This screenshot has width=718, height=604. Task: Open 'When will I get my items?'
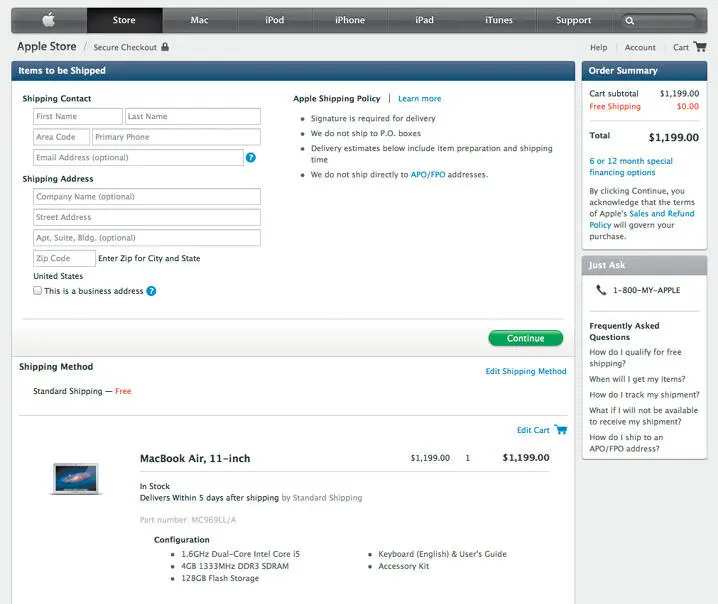click(x=637, y=379)
